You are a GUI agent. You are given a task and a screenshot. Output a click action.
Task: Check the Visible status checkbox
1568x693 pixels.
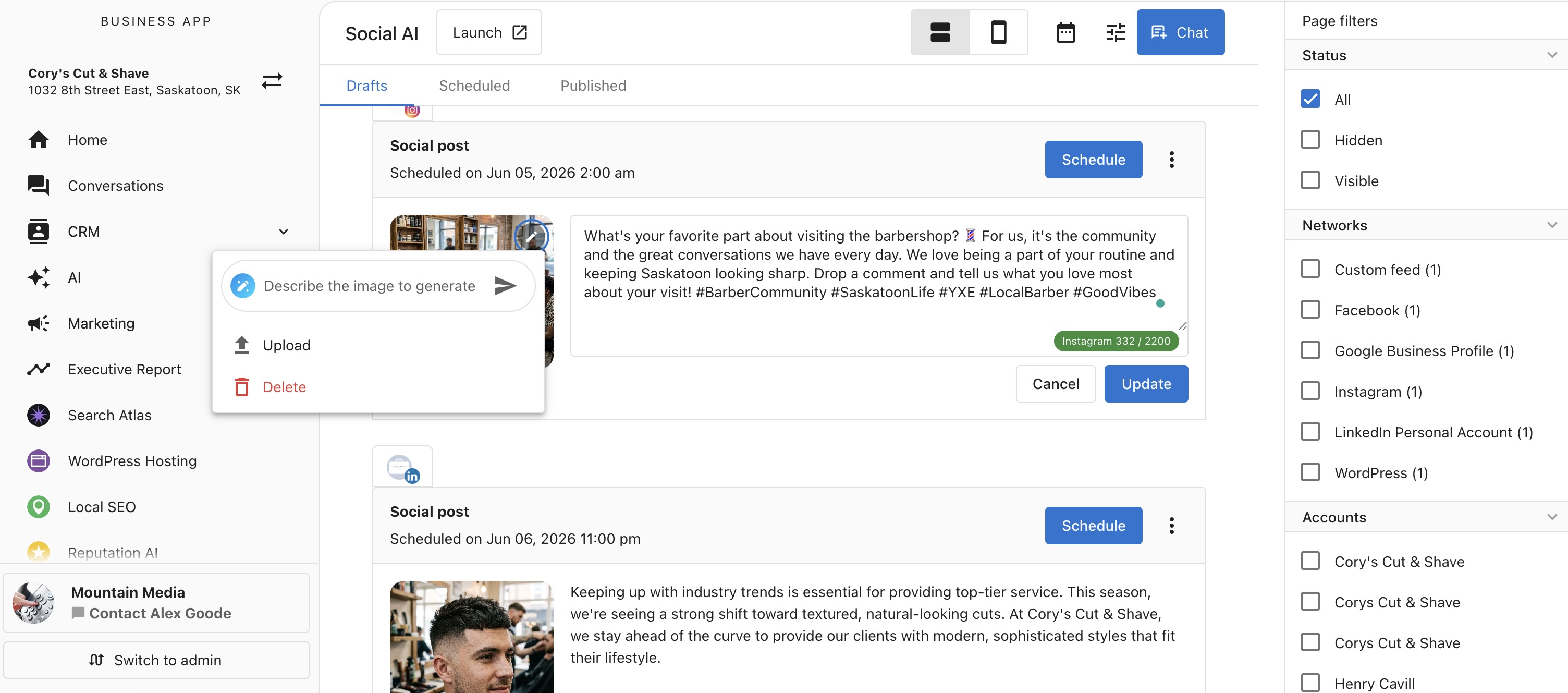click(1310, 181)
